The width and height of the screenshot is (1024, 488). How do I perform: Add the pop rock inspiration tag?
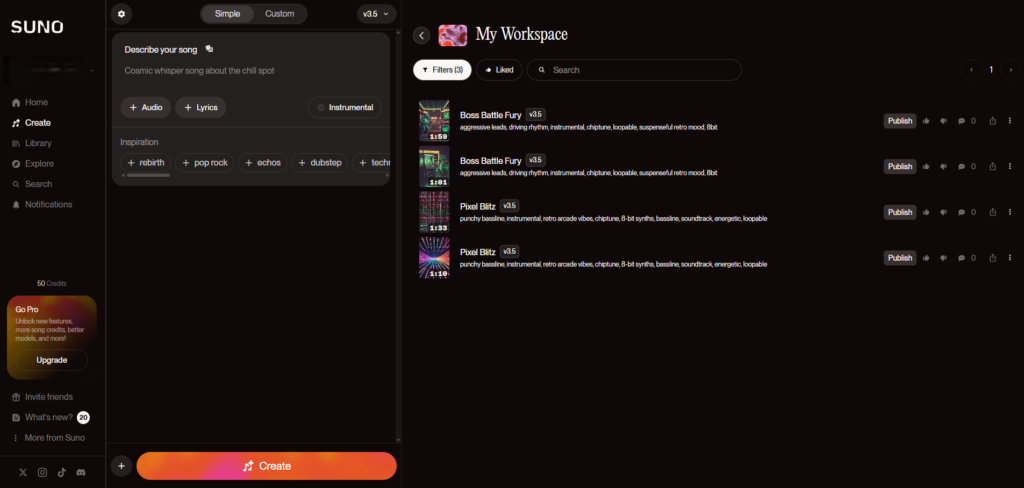coord(205,163)
